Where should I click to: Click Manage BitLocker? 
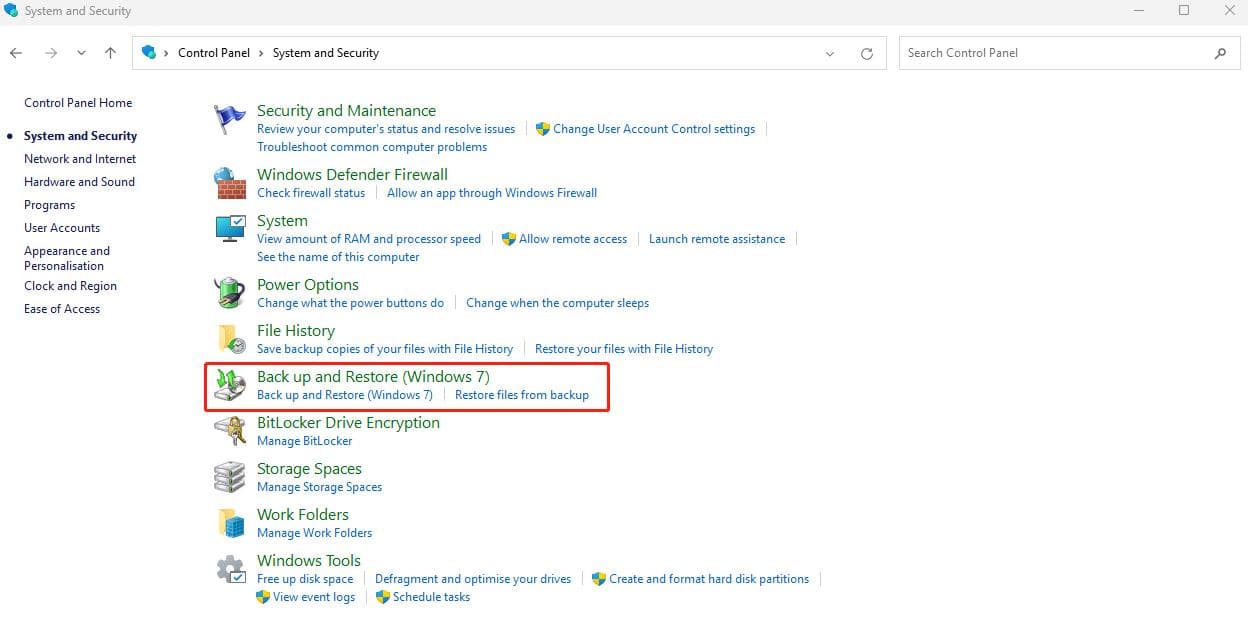[305, 441]
